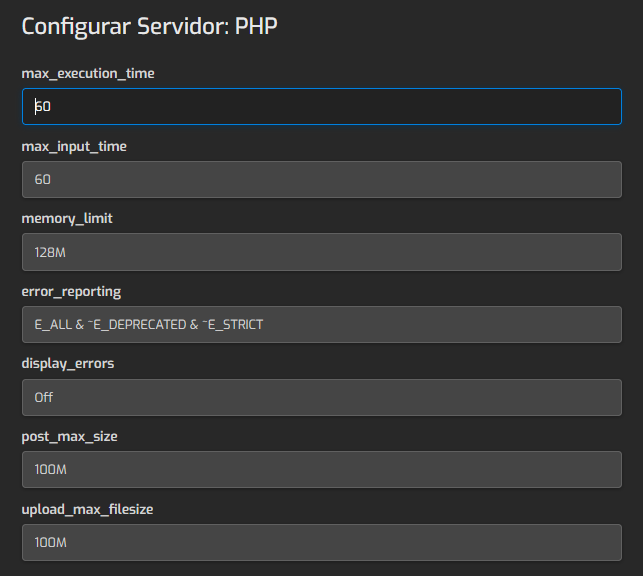Activate the post_max_size input box
The height and width of the screenshot is (576, 643).
click(321, 470)
